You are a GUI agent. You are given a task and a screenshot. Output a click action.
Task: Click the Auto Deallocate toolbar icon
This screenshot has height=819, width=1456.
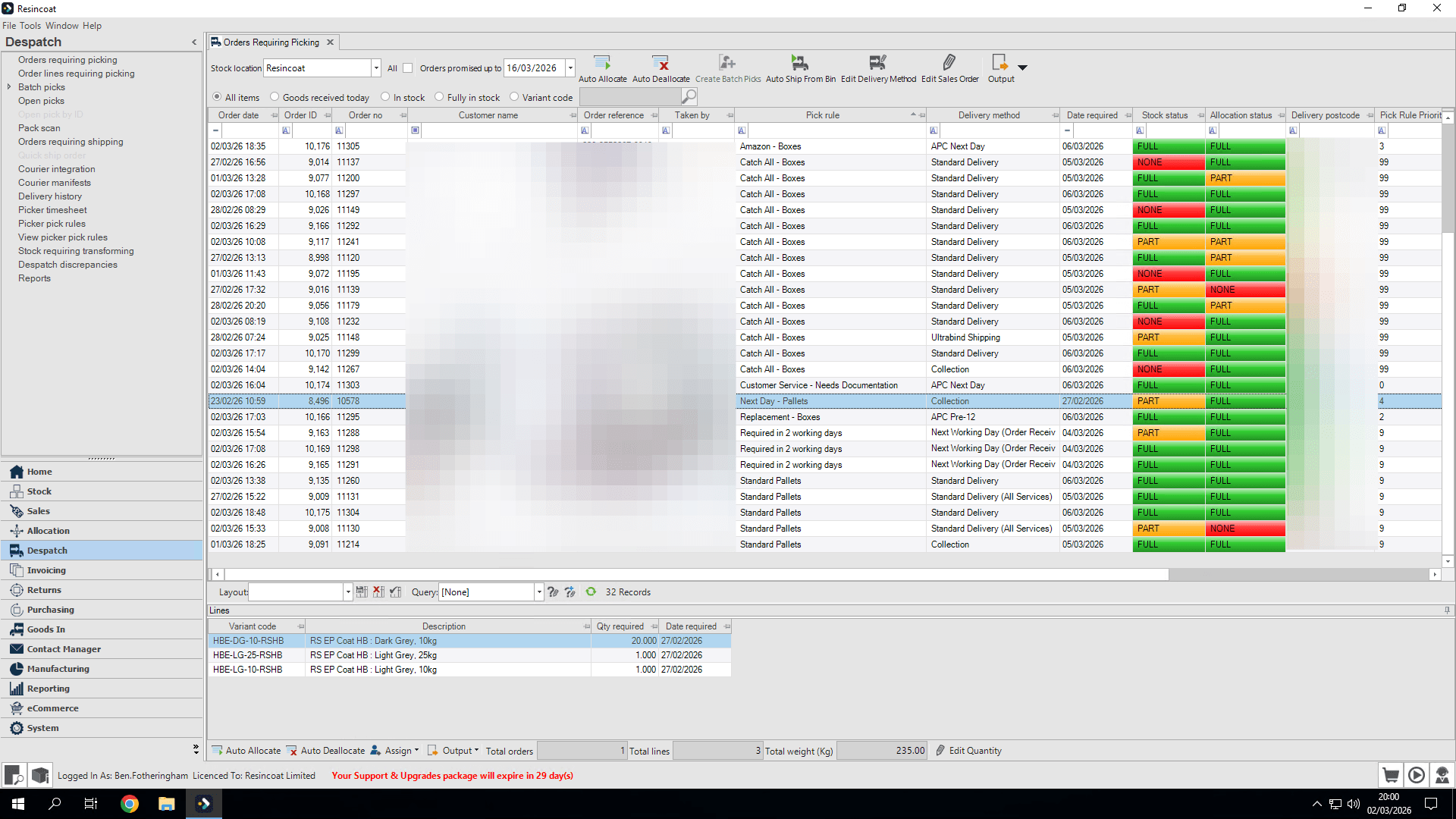pos(661,63)
